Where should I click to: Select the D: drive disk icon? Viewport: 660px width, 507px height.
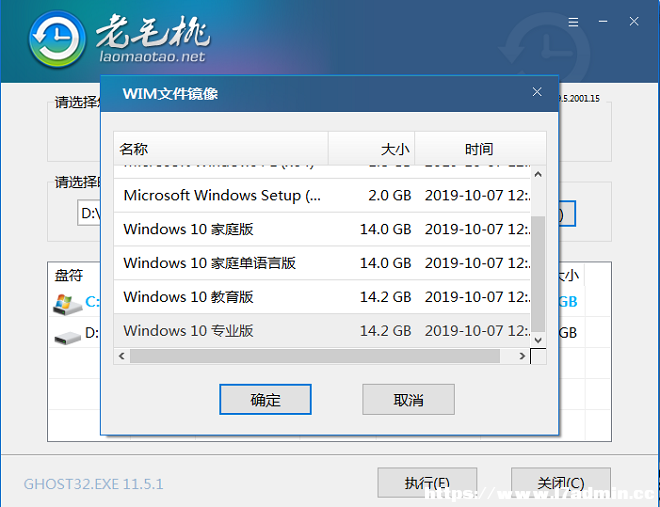pos(67,337)
